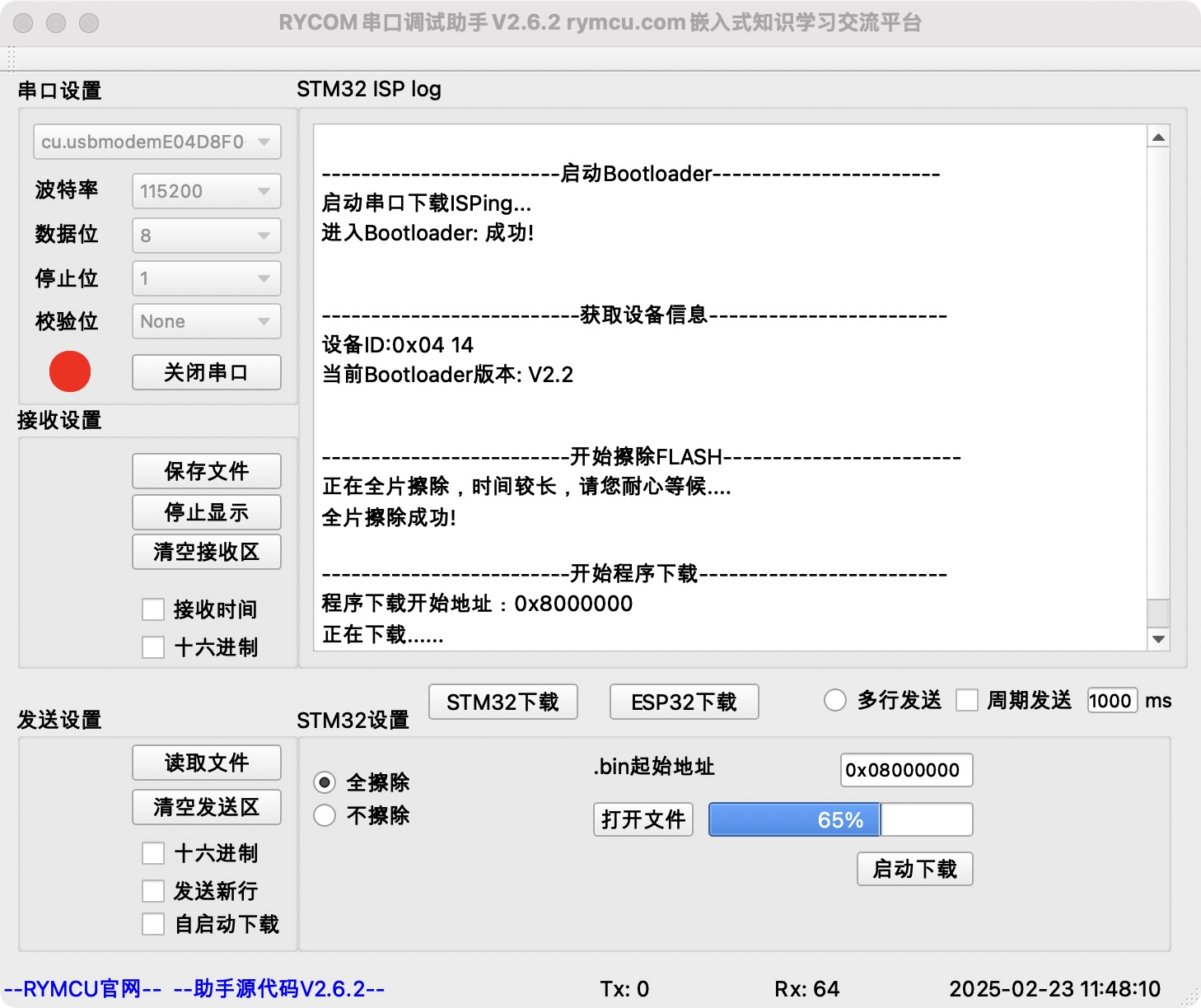Image resolution: width=1201 pixels, height=1008 pixels.
Task: Select the 多行发送 radio button
Action: click(834, 700)
